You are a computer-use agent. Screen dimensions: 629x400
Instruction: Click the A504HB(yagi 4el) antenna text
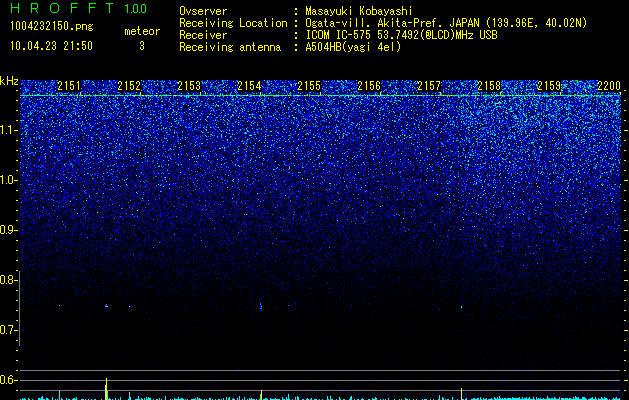[x=353, y=47]
